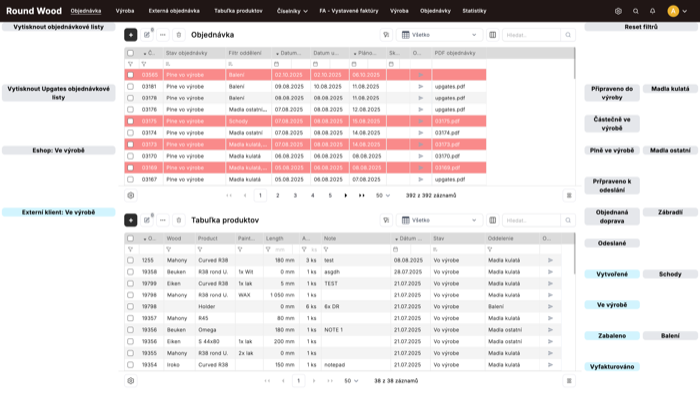The image size is (700, 393).
Task: Click search magnifier in Objednávka search box
Action: 568,35
